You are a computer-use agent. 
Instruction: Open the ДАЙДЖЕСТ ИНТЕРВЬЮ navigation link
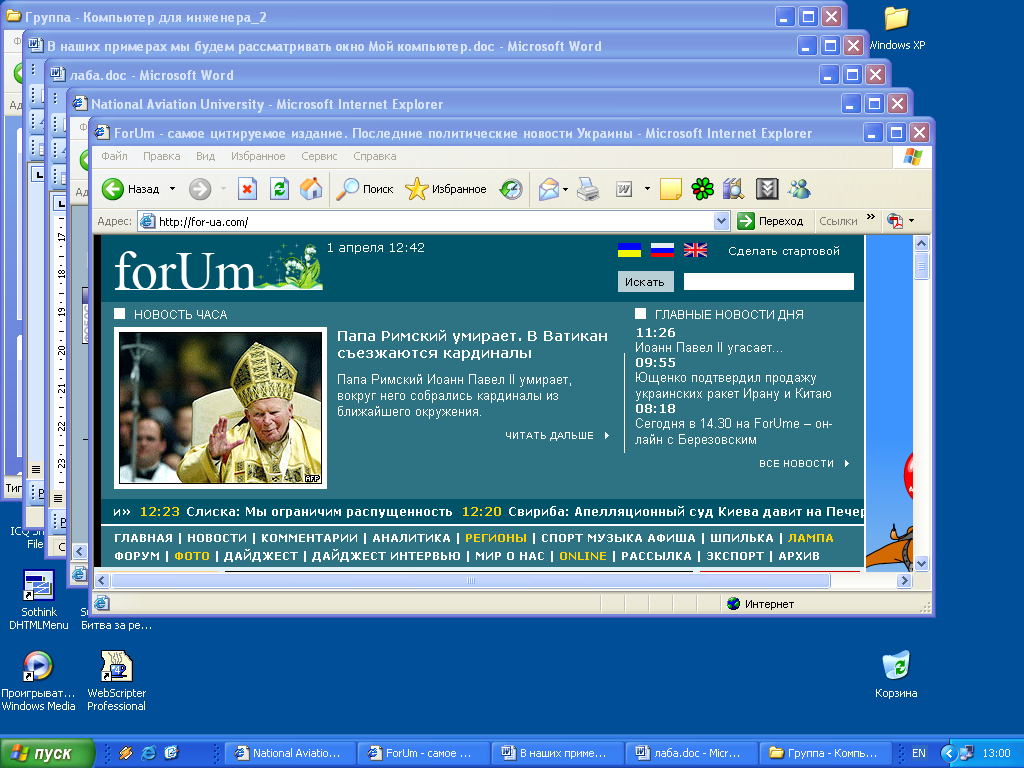386,556
